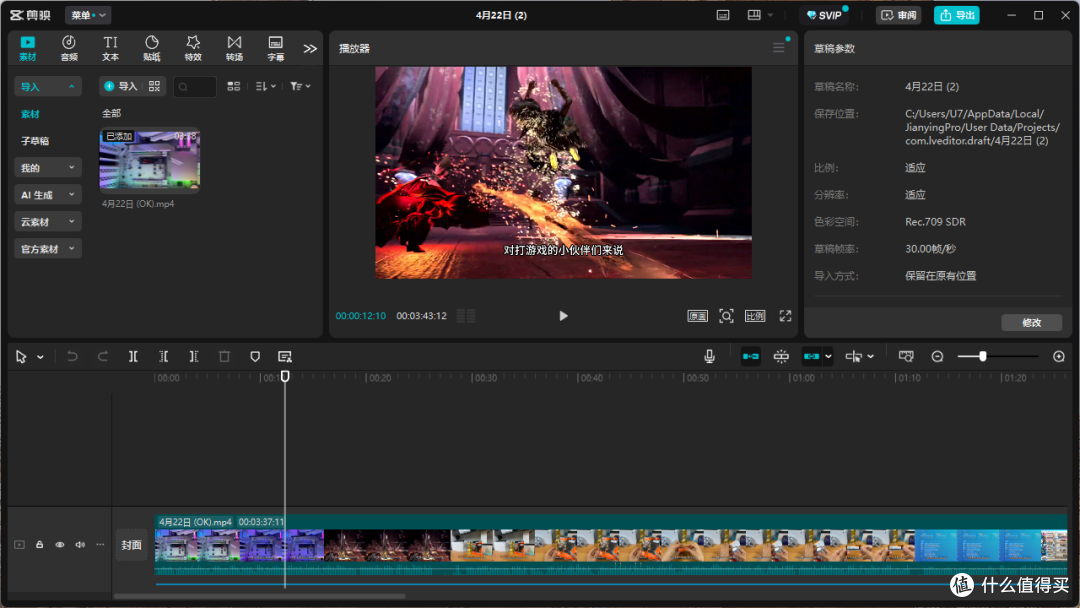
Task: Play the video in the player
Action: (x=563, y=316)
